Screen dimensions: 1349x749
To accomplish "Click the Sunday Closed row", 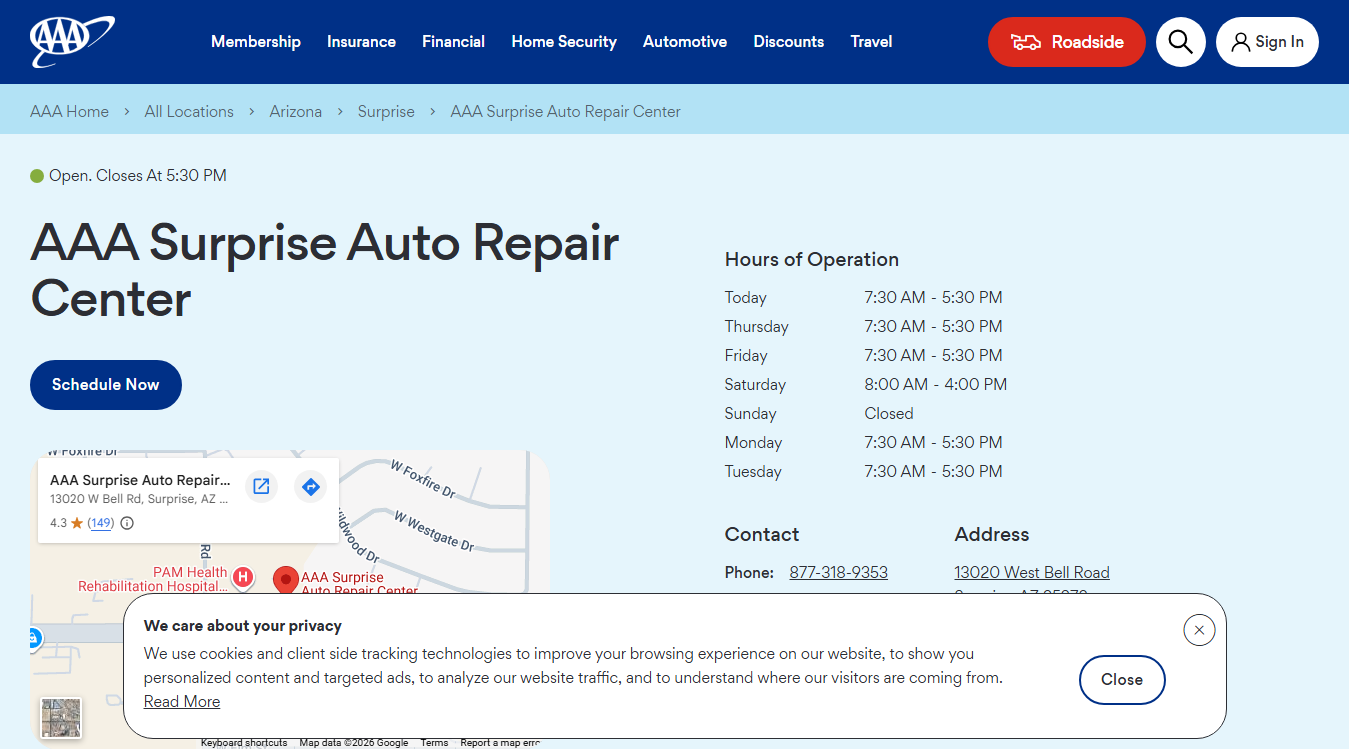I will click(820, 414).
